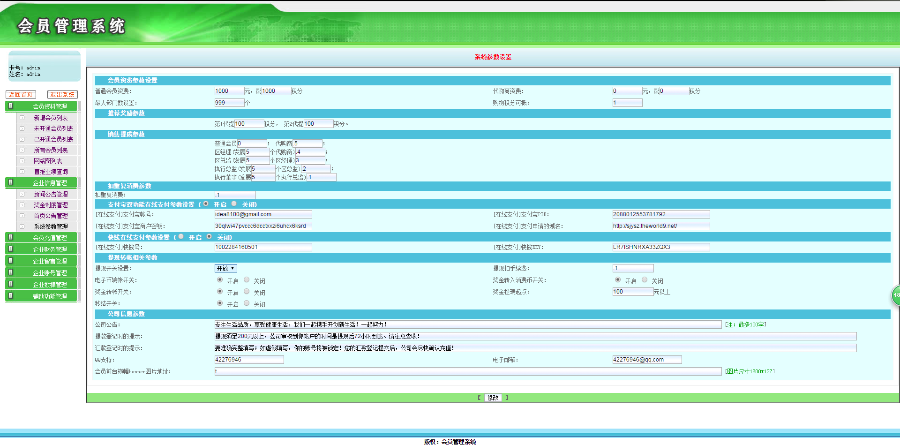Click the red 系统参数设置 page title

coord(492,57)
